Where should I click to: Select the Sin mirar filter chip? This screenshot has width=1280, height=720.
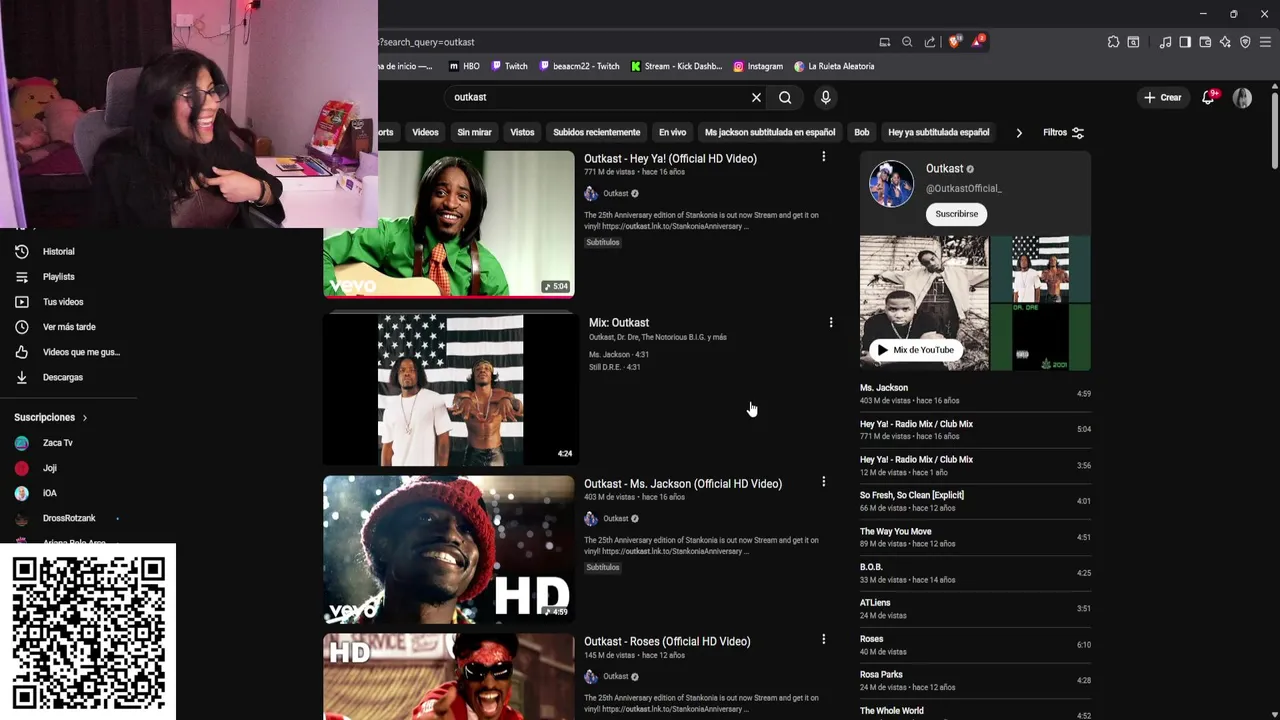[x=474, y=132]
